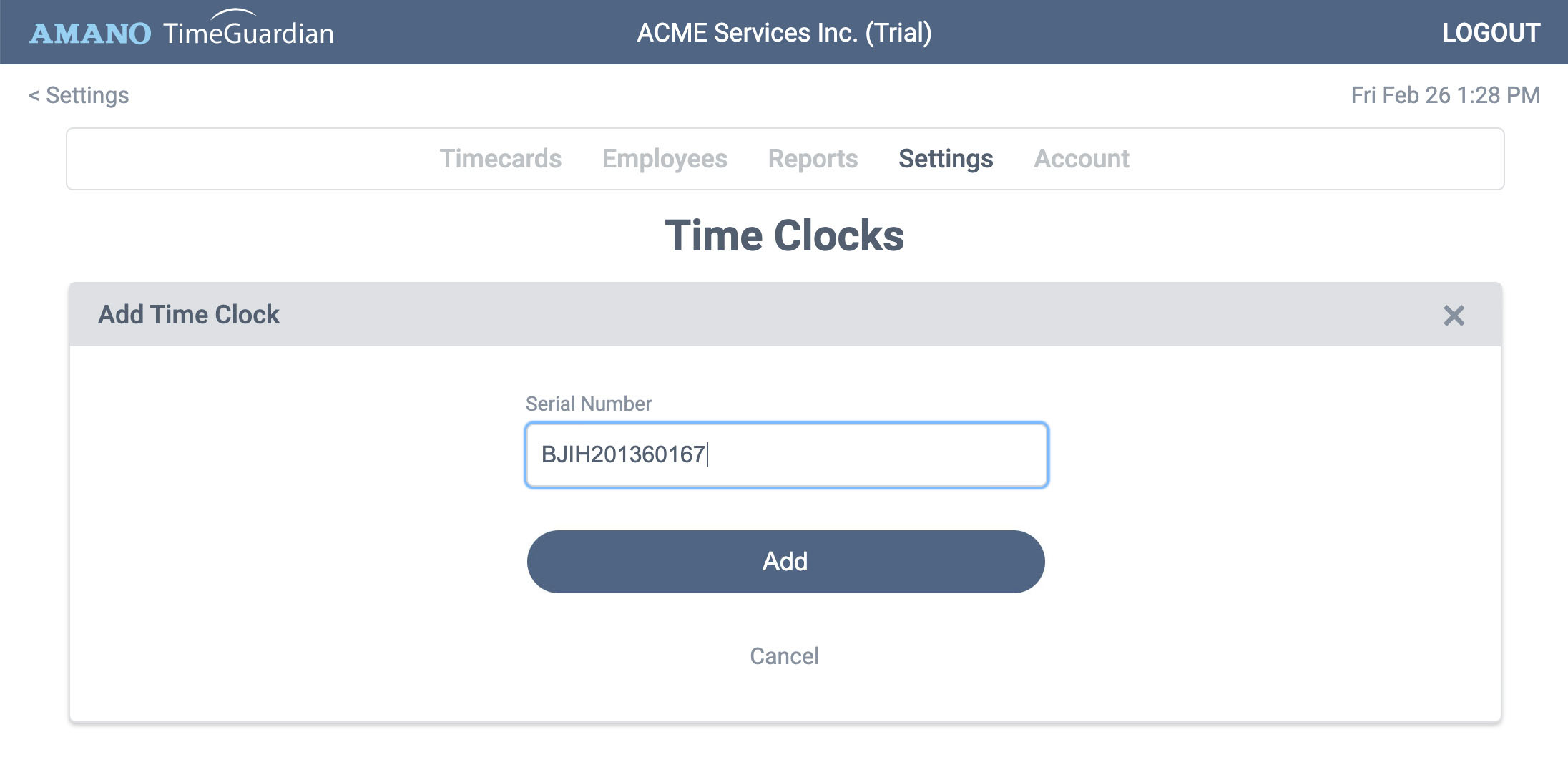Click the Time Clocks page heading
The height and width of the screenshot is (770, 1568).
point(784,235)
